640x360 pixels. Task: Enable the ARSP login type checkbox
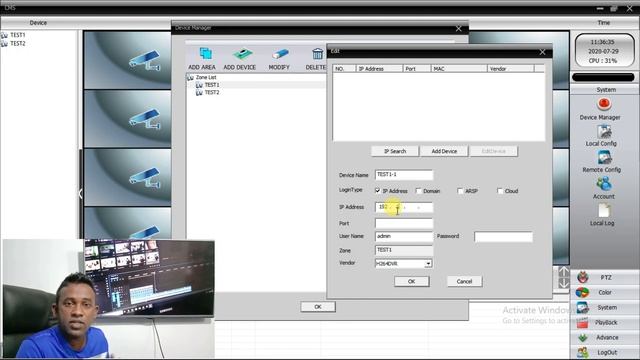click(460, 191)
